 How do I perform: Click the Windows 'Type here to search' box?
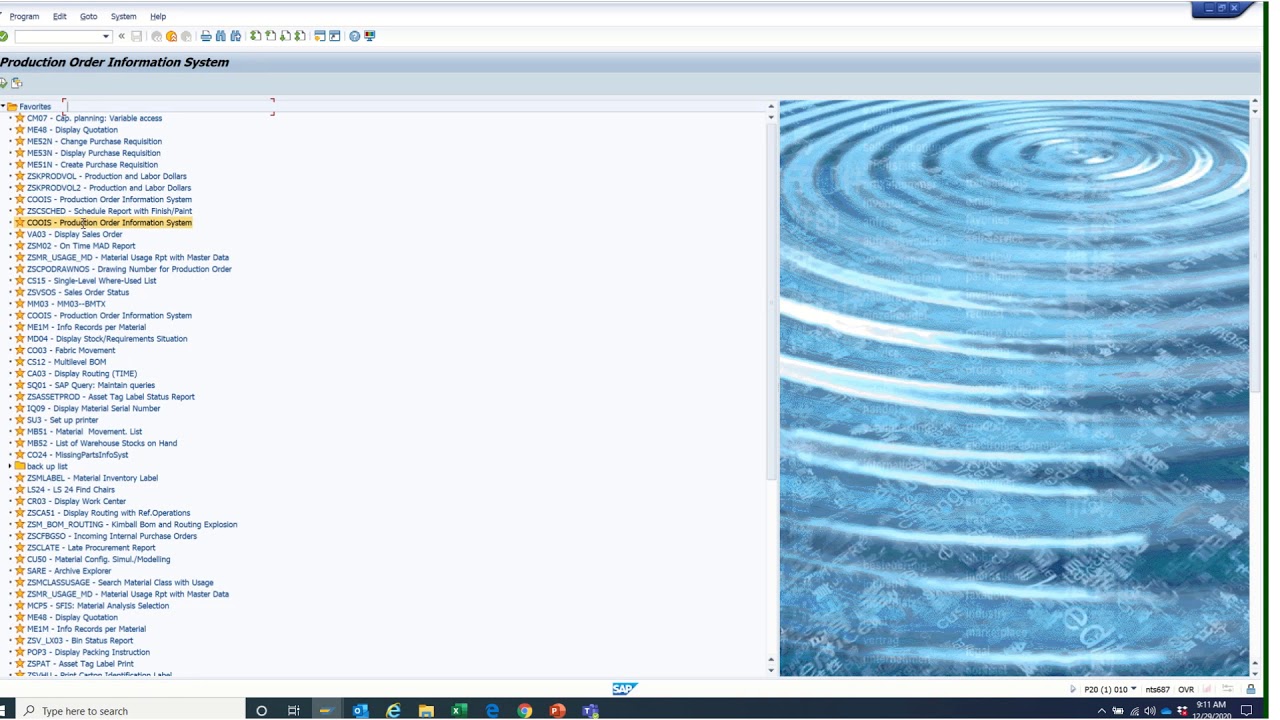coord(132,711)
